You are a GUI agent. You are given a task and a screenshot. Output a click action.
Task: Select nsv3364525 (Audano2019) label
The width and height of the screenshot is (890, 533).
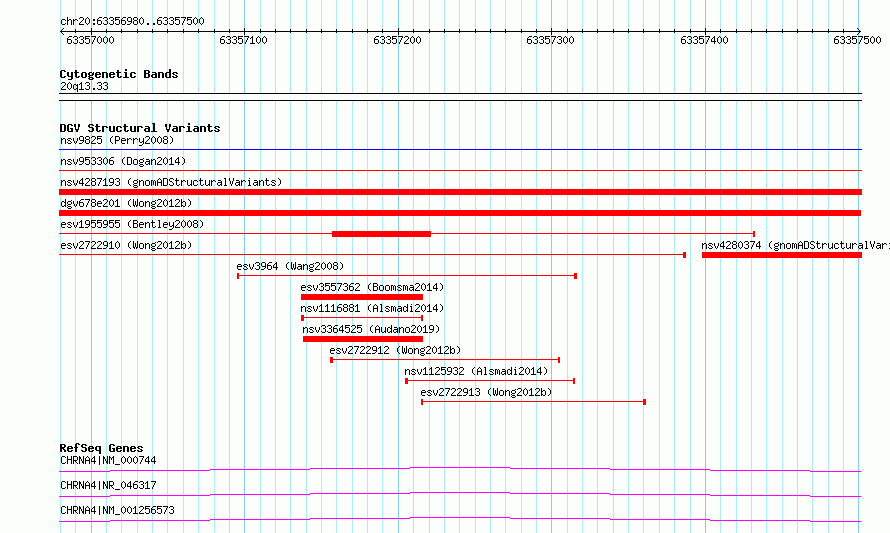371,329
